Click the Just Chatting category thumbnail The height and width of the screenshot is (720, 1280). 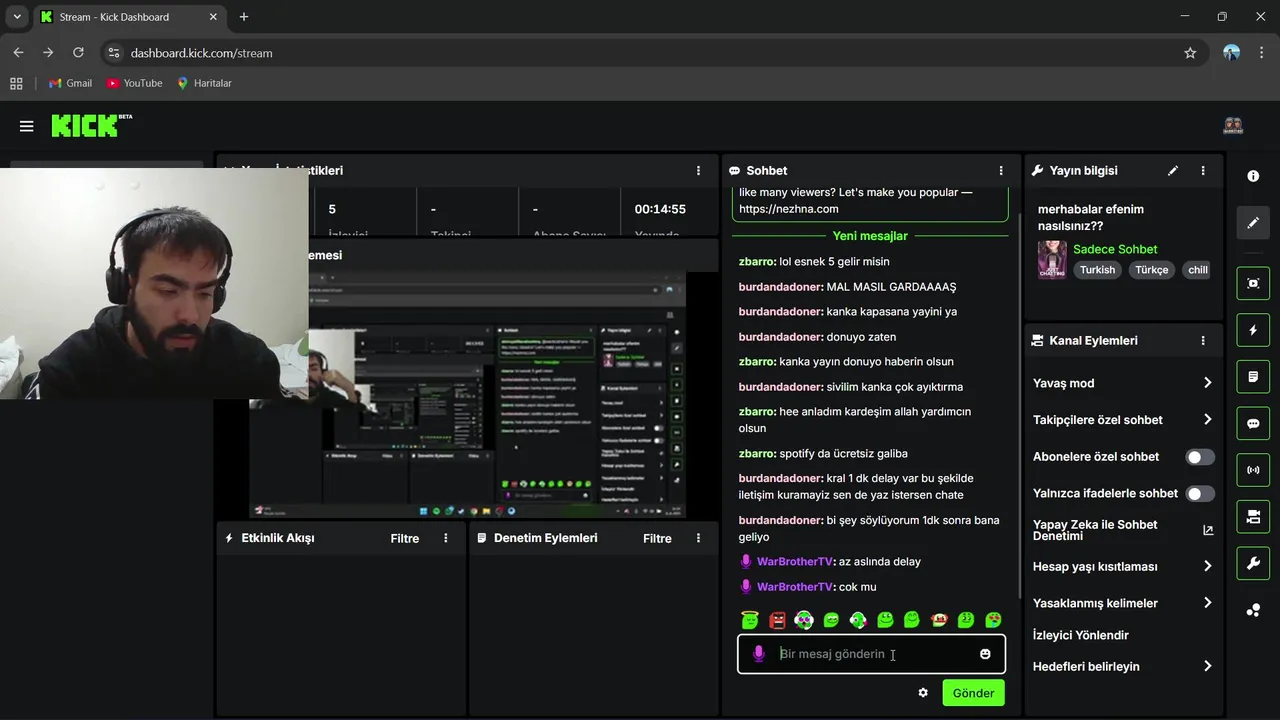1052,260
